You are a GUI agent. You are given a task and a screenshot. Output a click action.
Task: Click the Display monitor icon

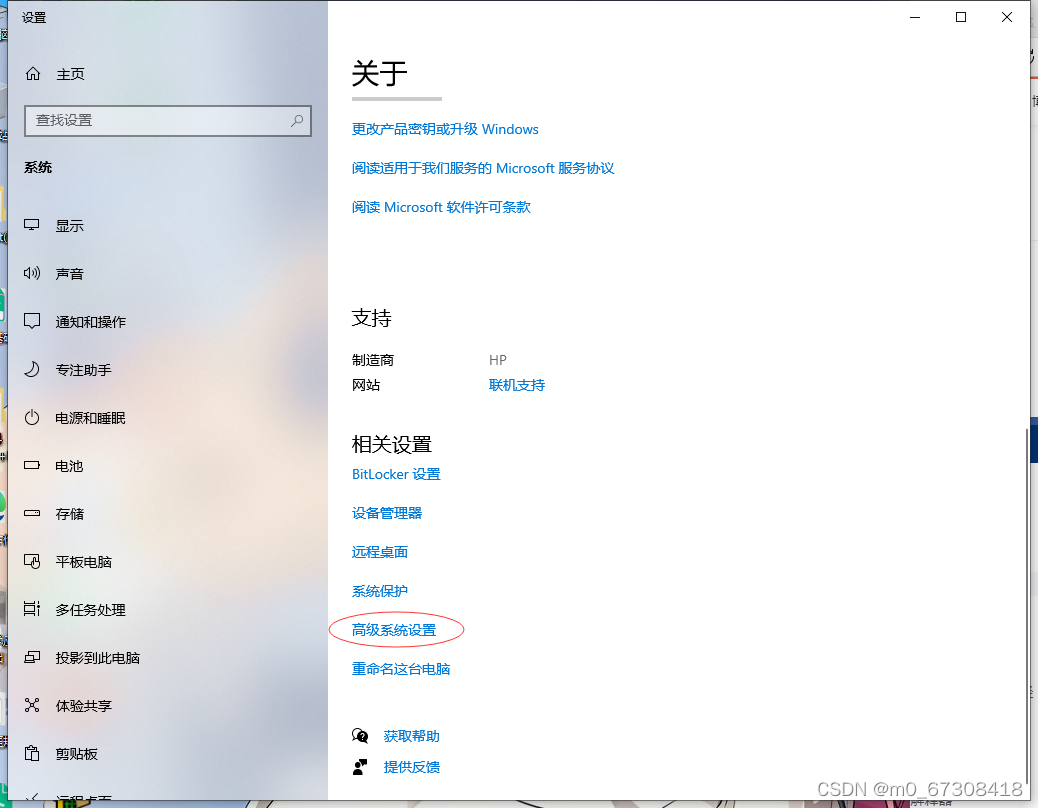point(32,225)
